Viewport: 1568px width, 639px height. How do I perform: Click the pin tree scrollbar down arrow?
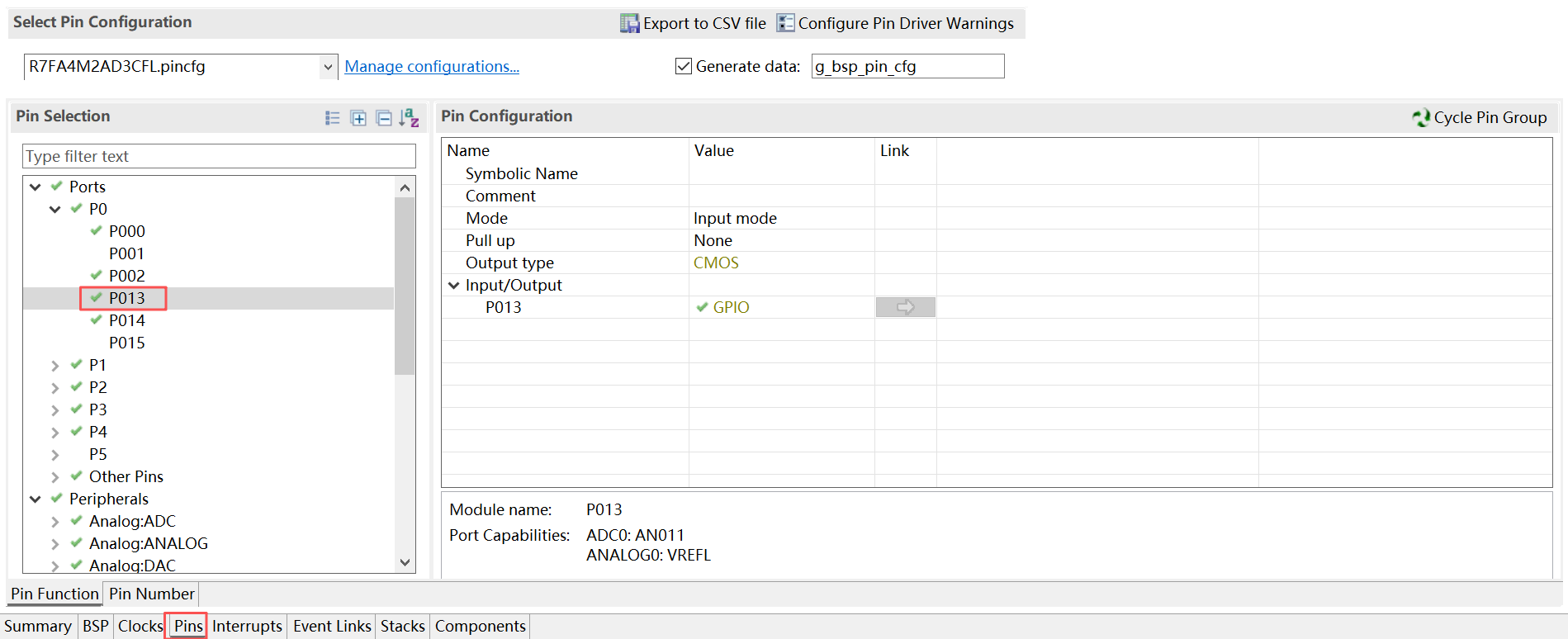405,563
